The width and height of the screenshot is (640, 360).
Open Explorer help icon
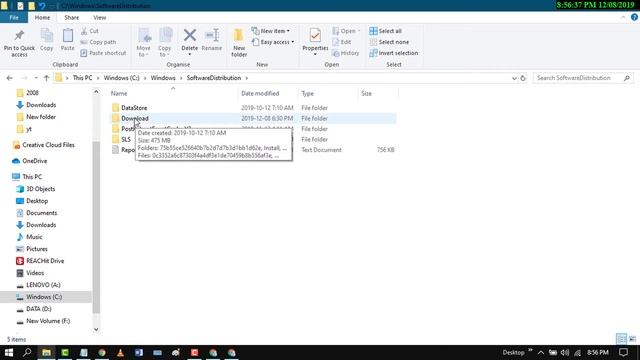634,17
